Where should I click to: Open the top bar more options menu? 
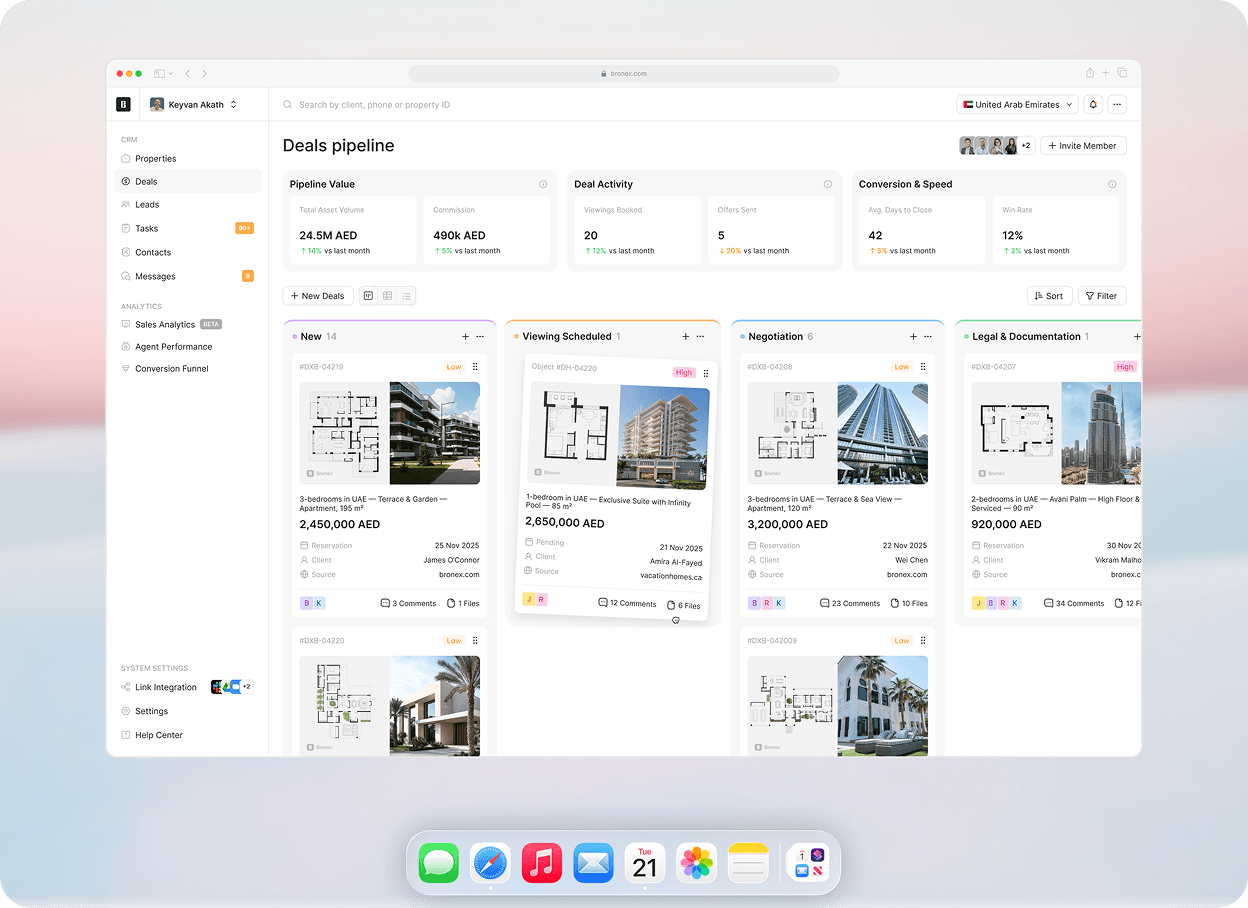tap(1118, 104)
